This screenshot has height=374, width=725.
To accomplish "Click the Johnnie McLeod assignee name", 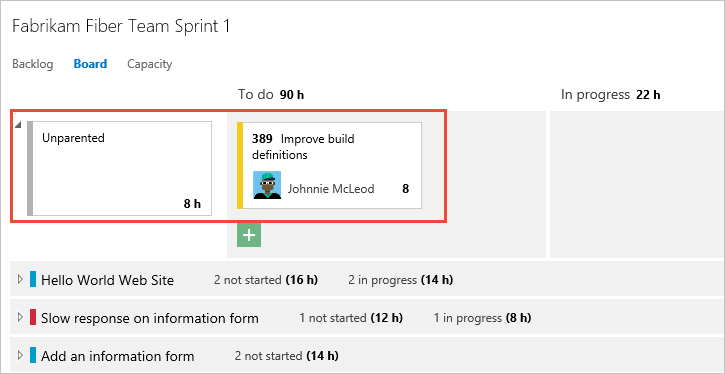I will (331, 189).
